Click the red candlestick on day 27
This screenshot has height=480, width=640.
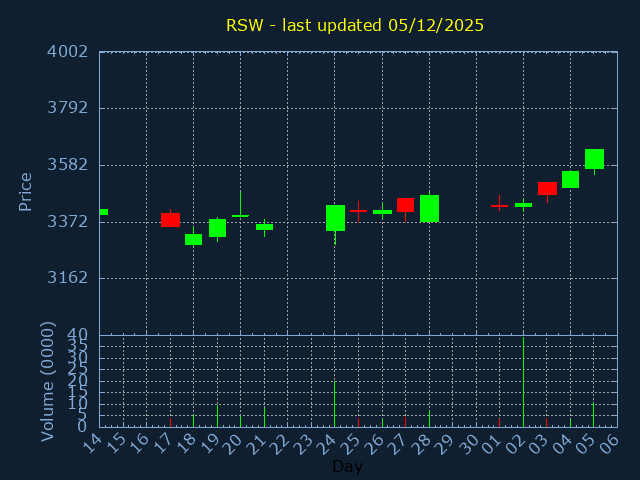(405, 205)
